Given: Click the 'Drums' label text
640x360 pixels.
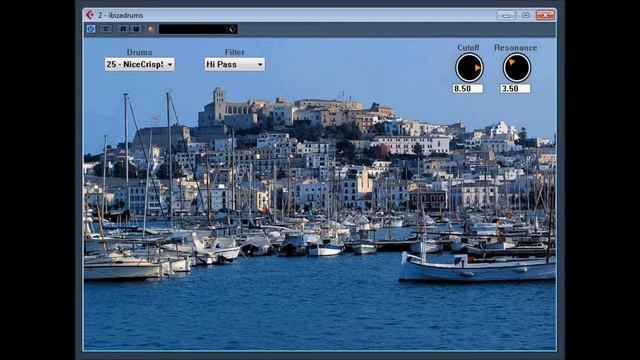Looking at the screenshot, I should [140, 52].
